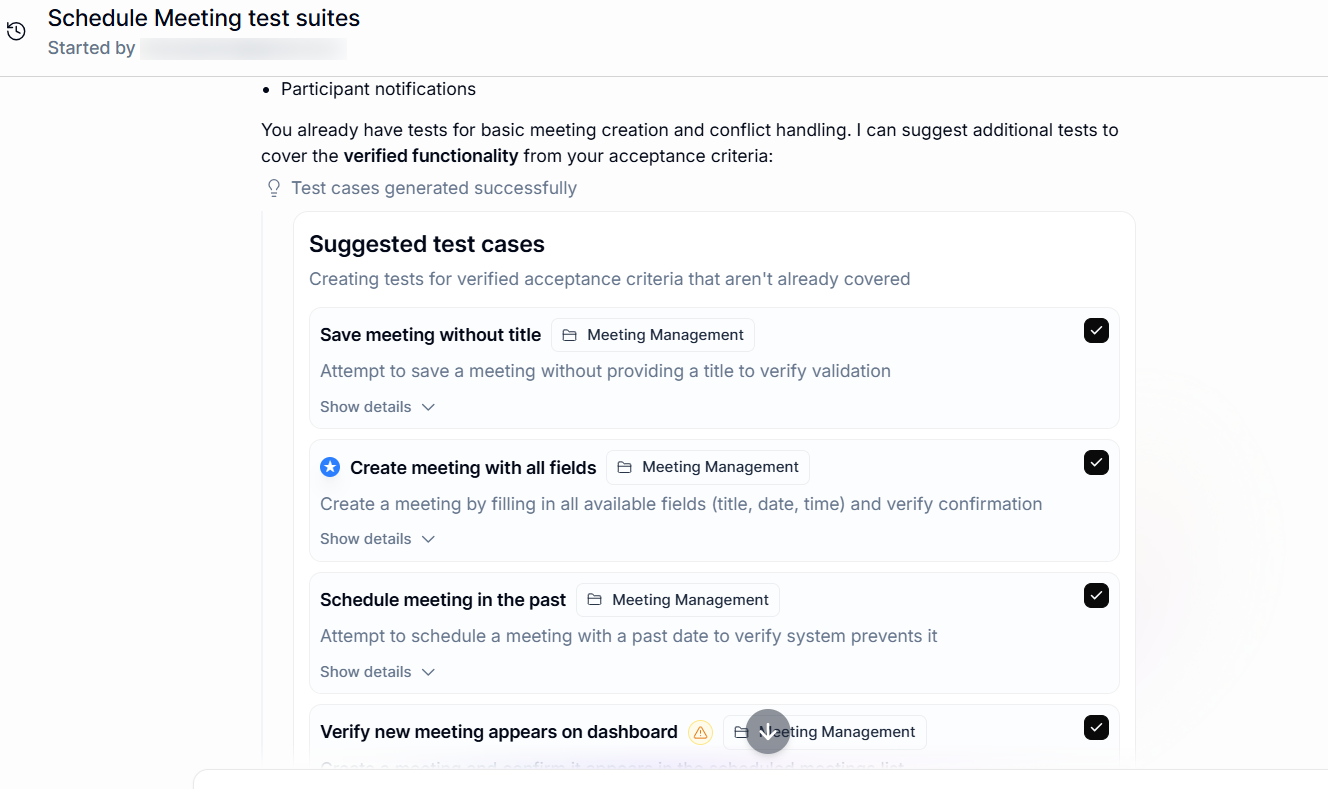Click the blue star badge on Create meeting
This screenshot has height=789, width=1328.
[330, 467]
